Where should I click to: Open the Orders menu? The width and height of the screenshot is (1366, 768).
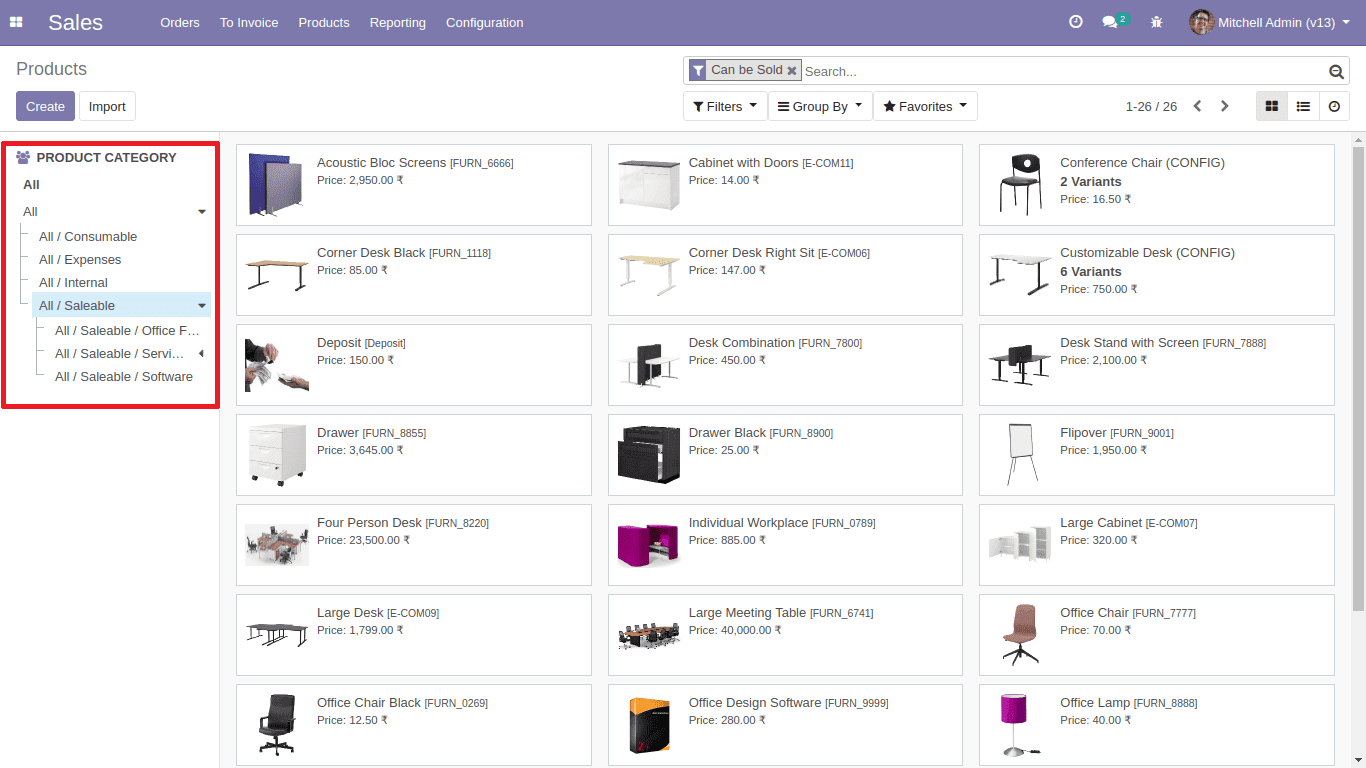pos(180,22)
